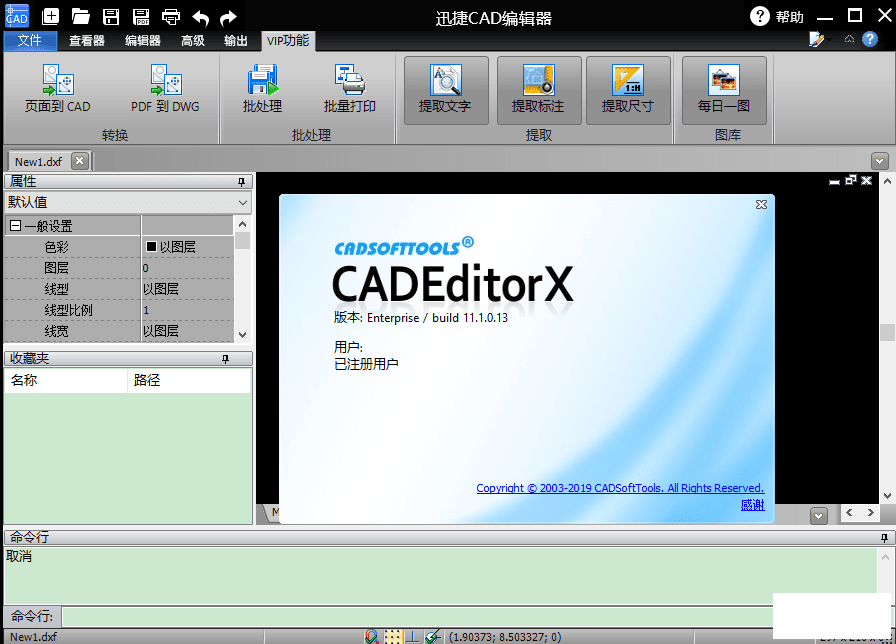Toggle grid display in status bar
This screenshot has width=896, height=644.
pos(393,636)
